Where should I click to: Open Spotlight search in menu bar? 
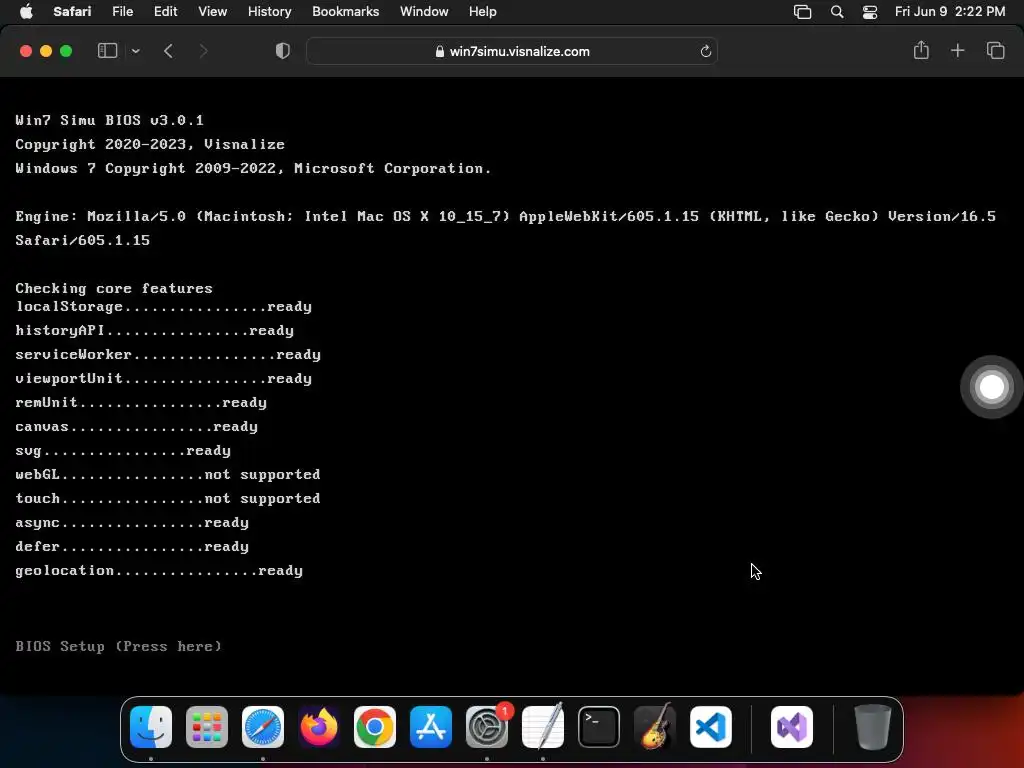(x=837, y=12)
